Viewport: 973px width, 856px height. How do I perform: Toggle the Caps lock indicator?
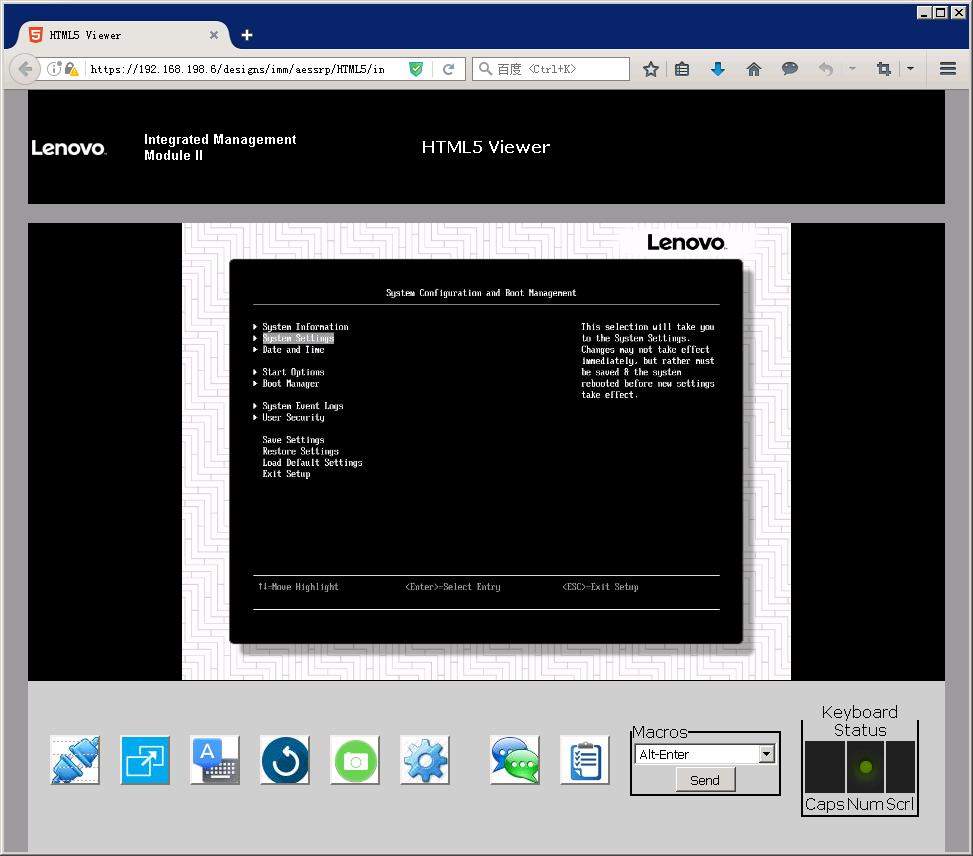[824, 768]
